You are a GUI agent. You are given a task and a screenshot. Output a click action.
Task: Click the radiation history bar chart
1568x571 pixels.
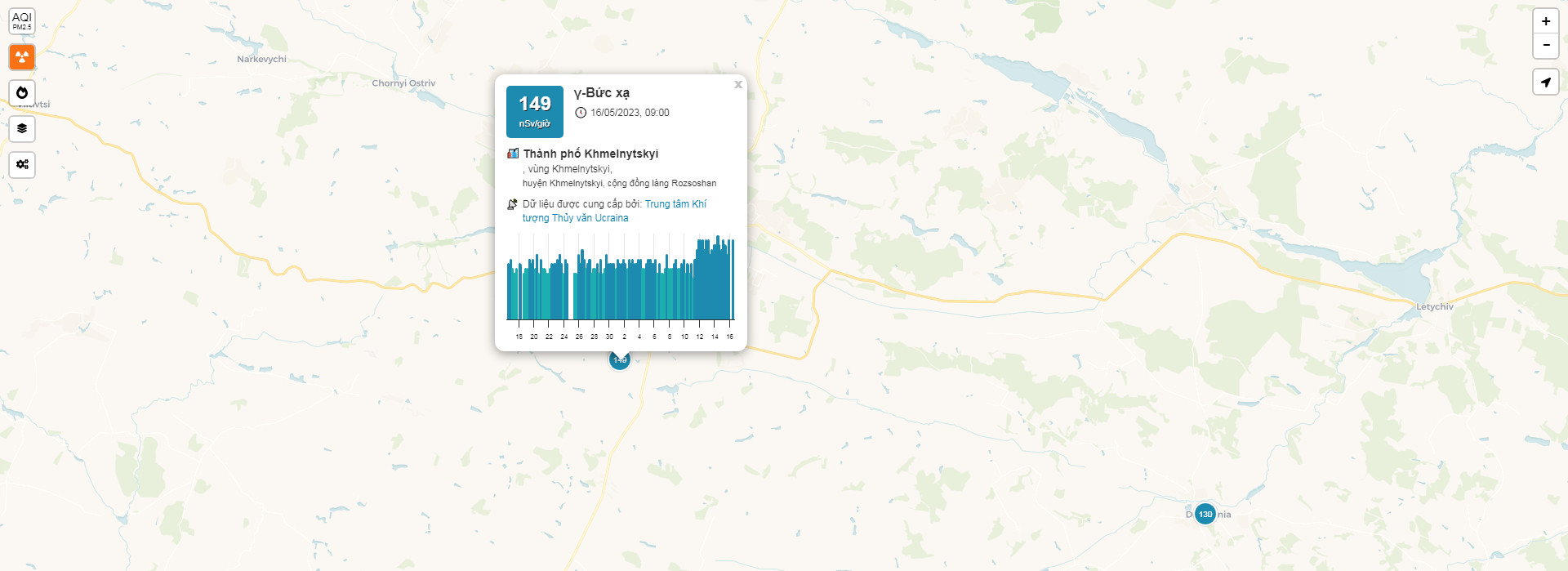(621, 286)
